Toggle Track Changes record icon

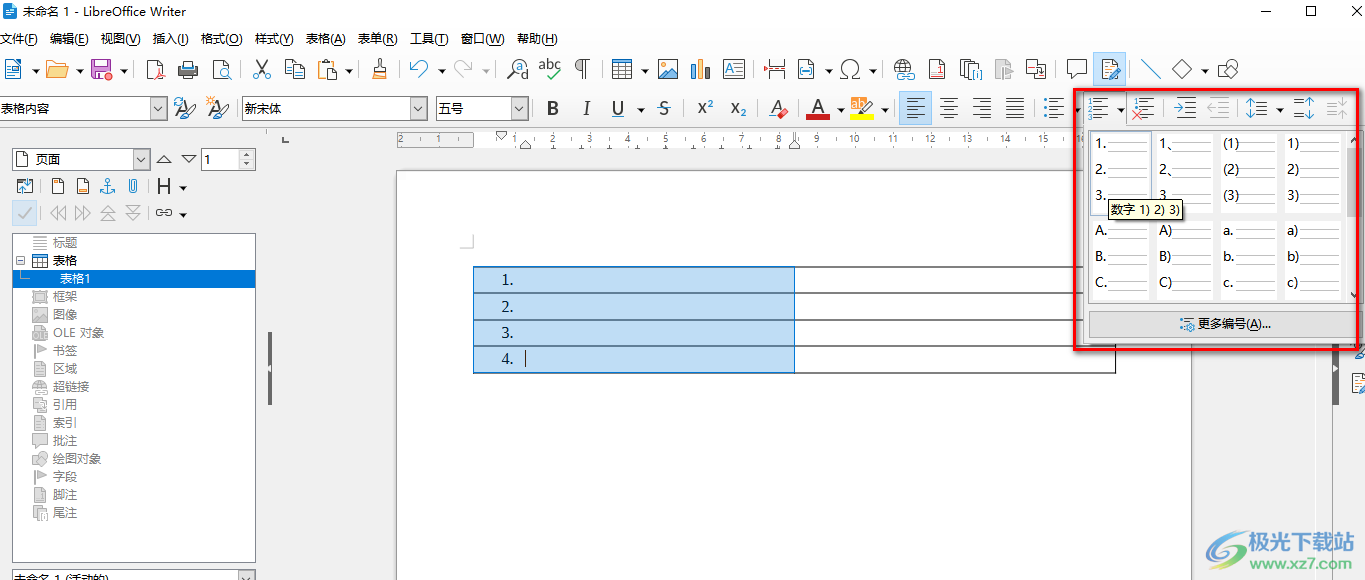[1109, 69]
